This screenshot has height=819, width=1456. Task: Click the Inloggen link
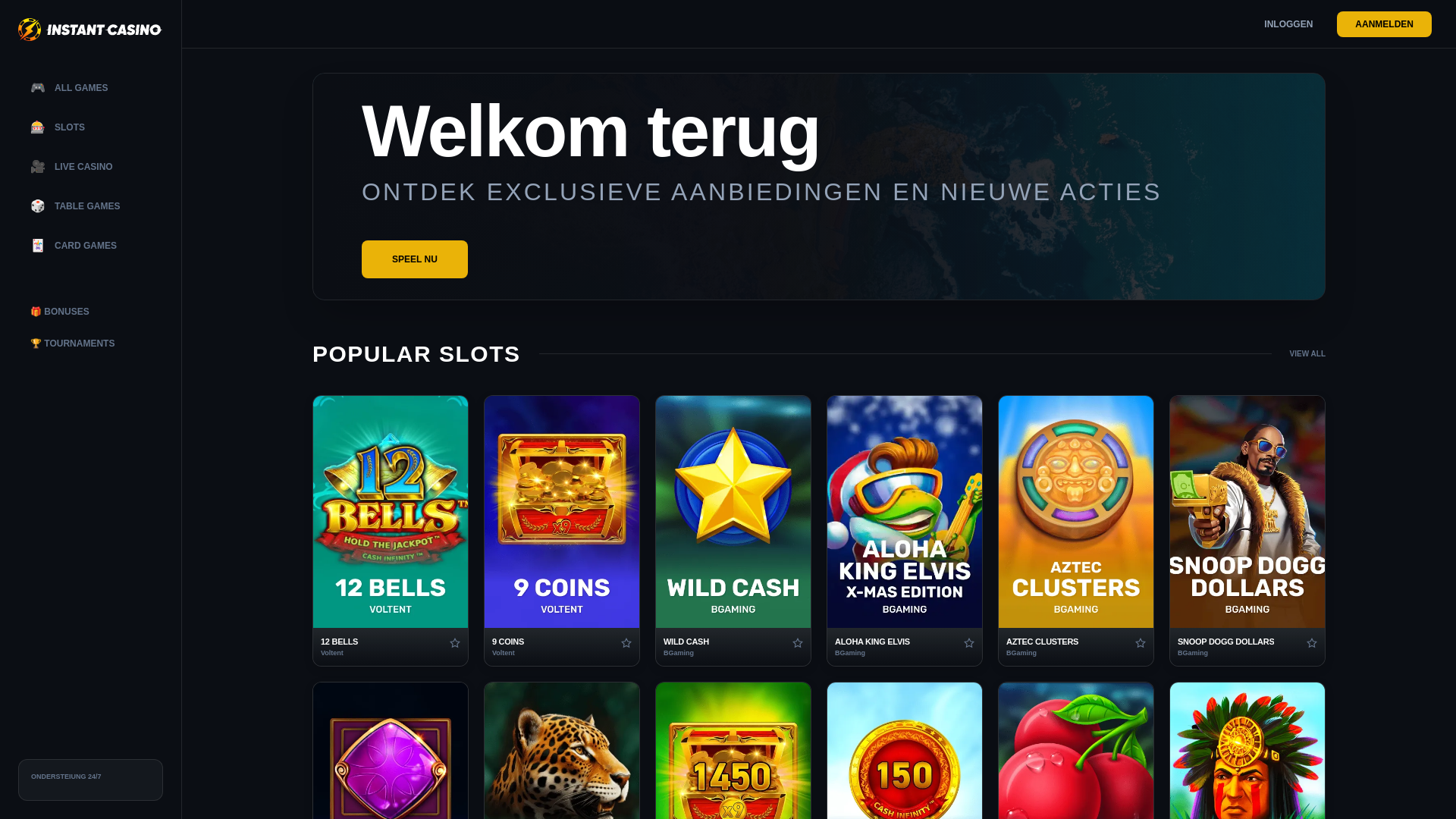pos(1288,24)
